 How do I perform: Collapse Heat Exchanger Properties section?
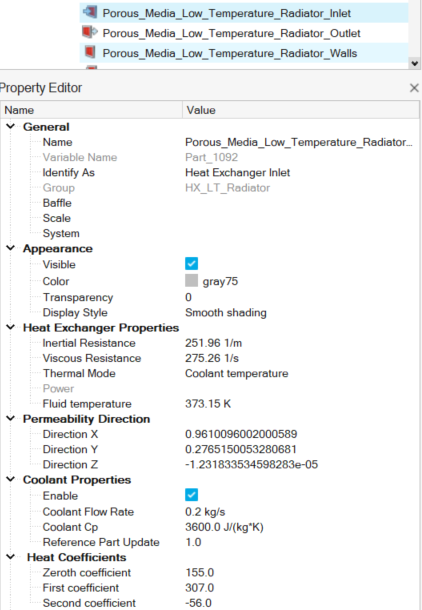click(11, 328)
